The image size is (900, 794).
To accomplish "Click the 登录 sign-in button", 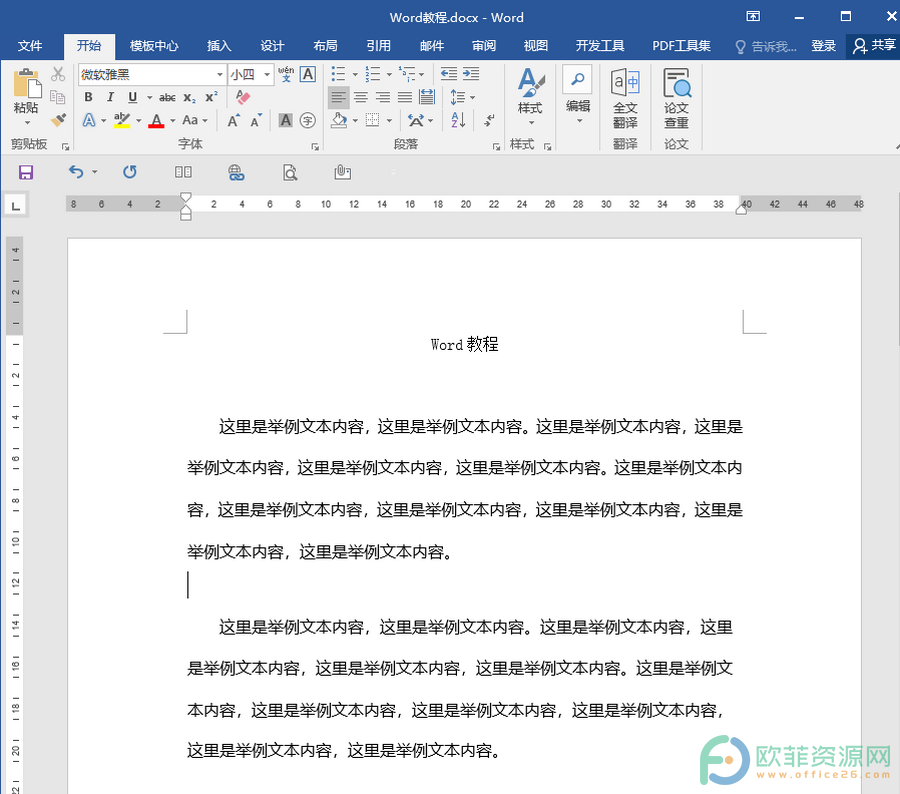I will [x=823, y=46].
